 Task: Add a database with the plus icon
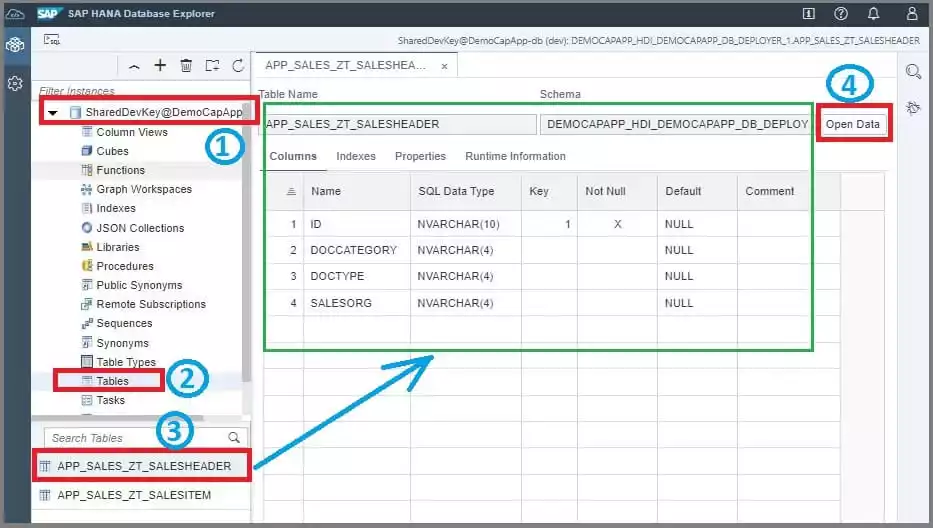click(x=160, y=65)
